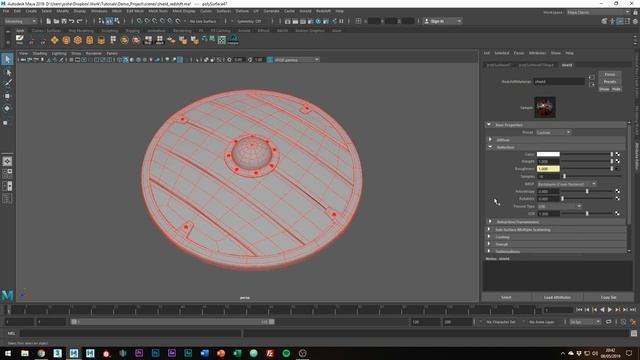Click the Copy Tab button
Viewport: 640px width, 360px height.
[x=608, y=297]
